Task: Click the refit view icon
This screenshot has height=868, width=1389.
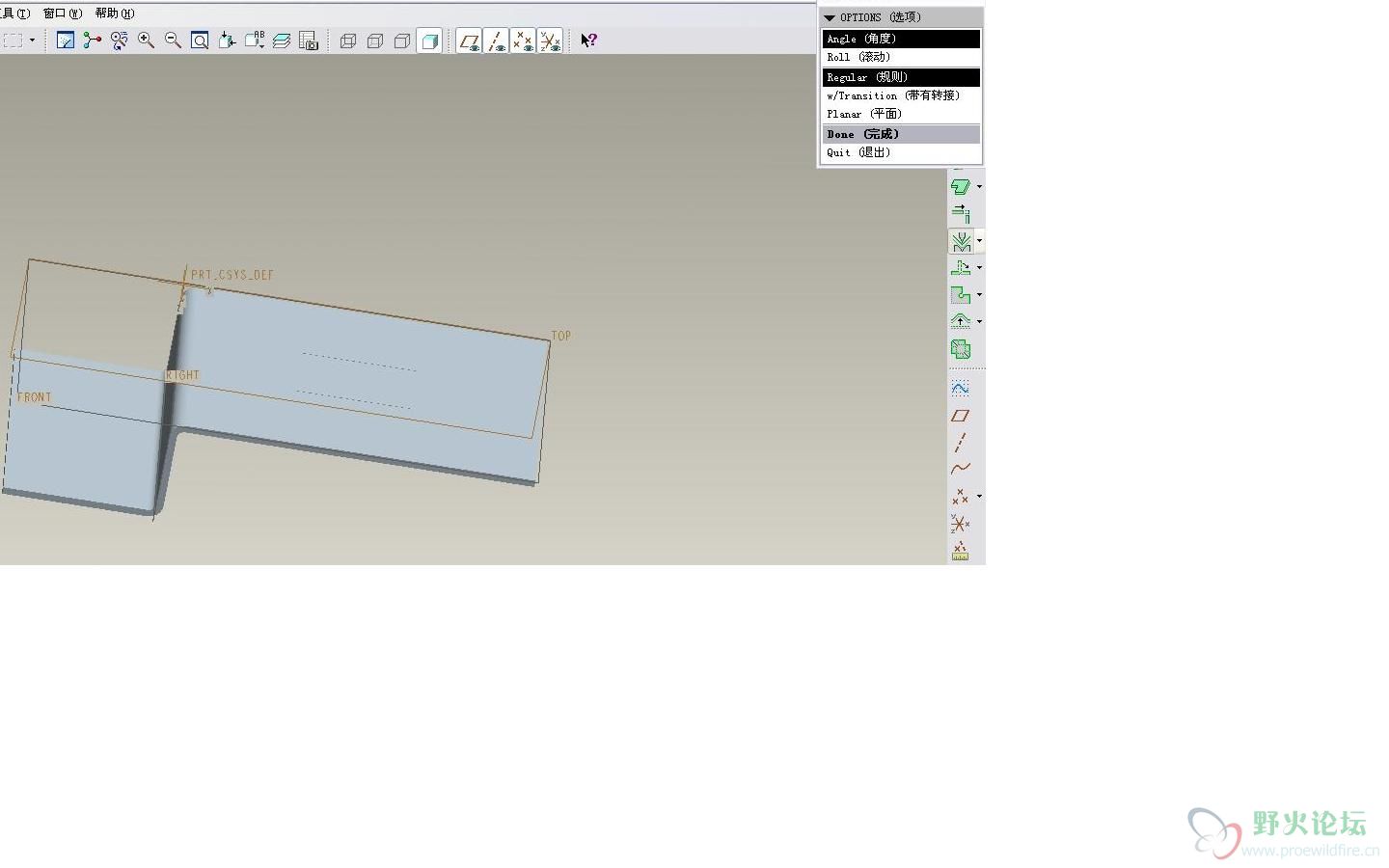Action: [200, 41]
